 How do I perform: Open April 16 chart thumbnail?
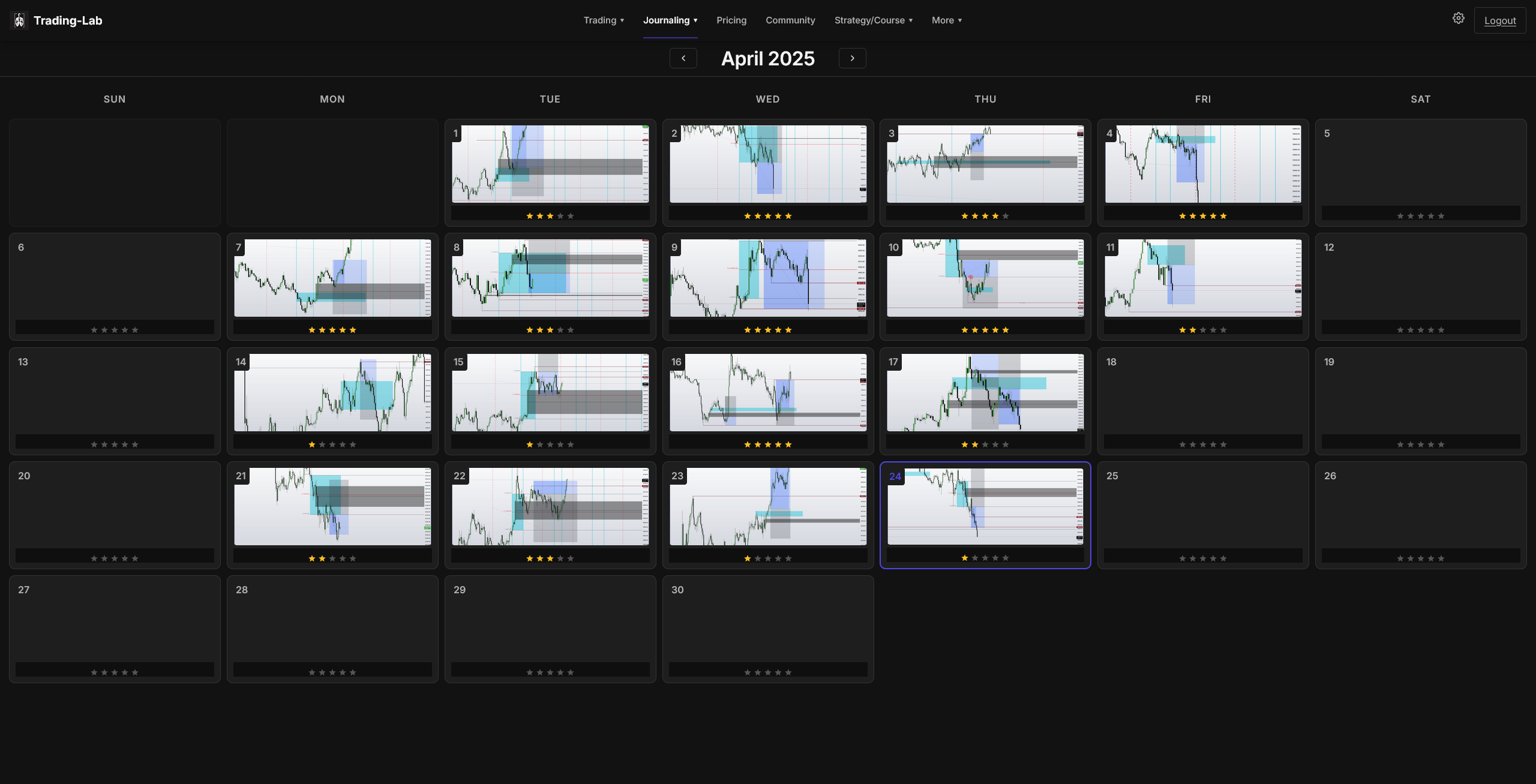(768, 392)
